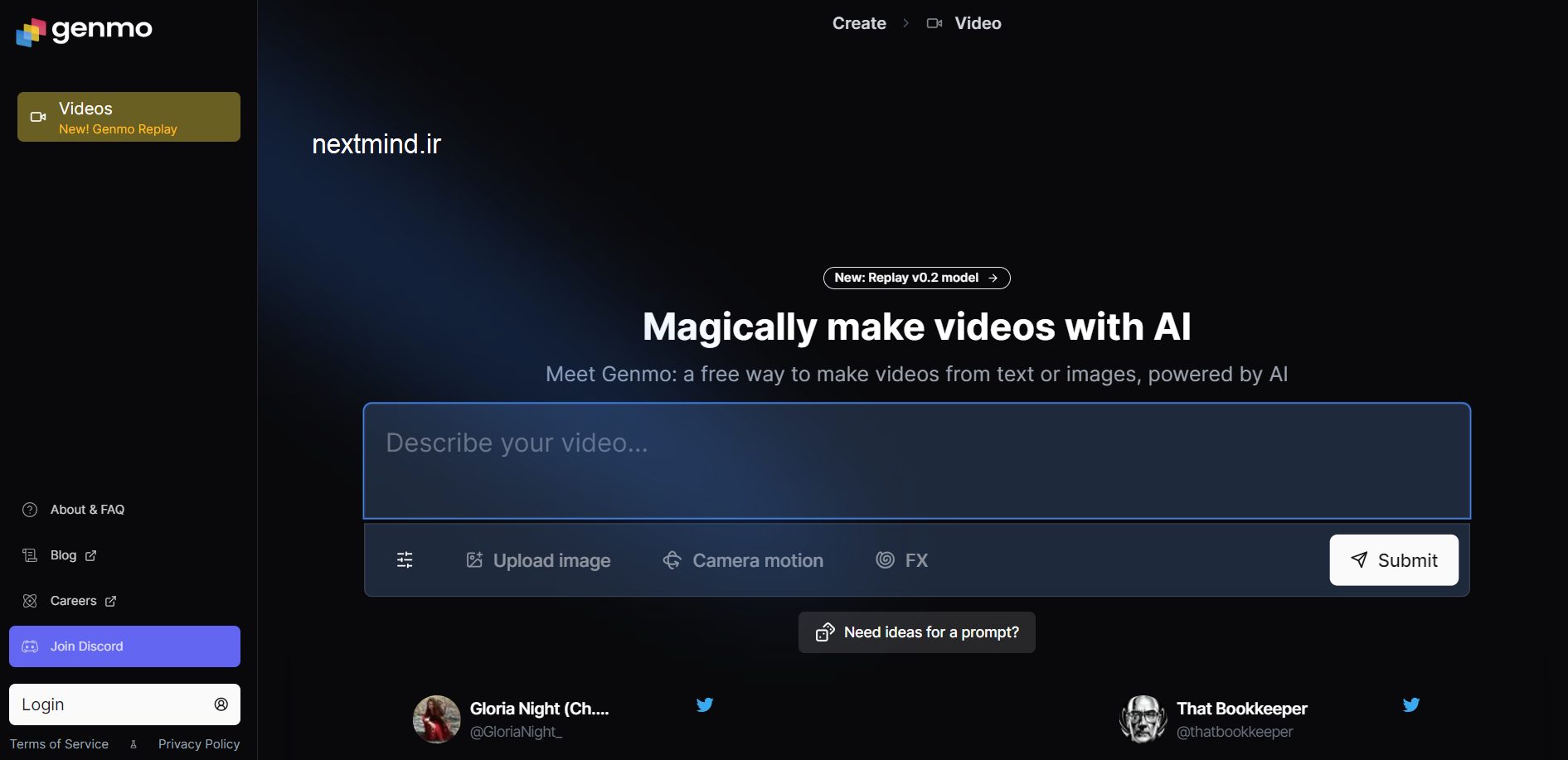Click the user icon in Login
The height and width of the screenshot is (760, 1568).
pos(221,704)
